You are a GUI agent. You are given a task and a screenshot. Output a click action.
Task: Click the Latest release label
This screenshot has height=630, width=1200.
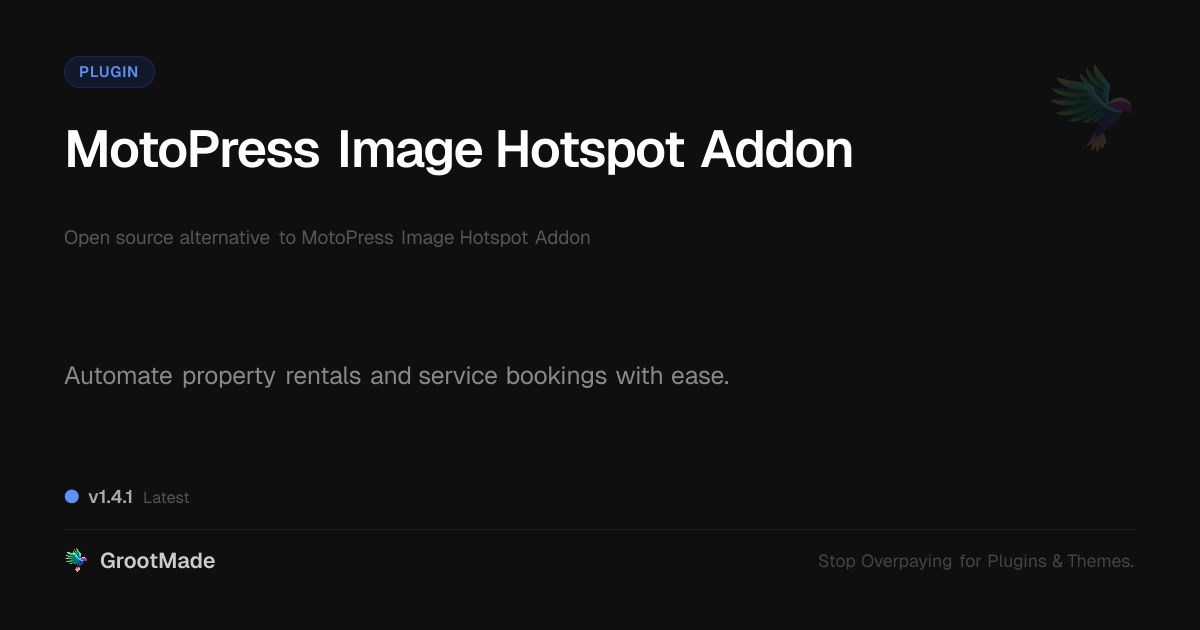click(166, 497)
